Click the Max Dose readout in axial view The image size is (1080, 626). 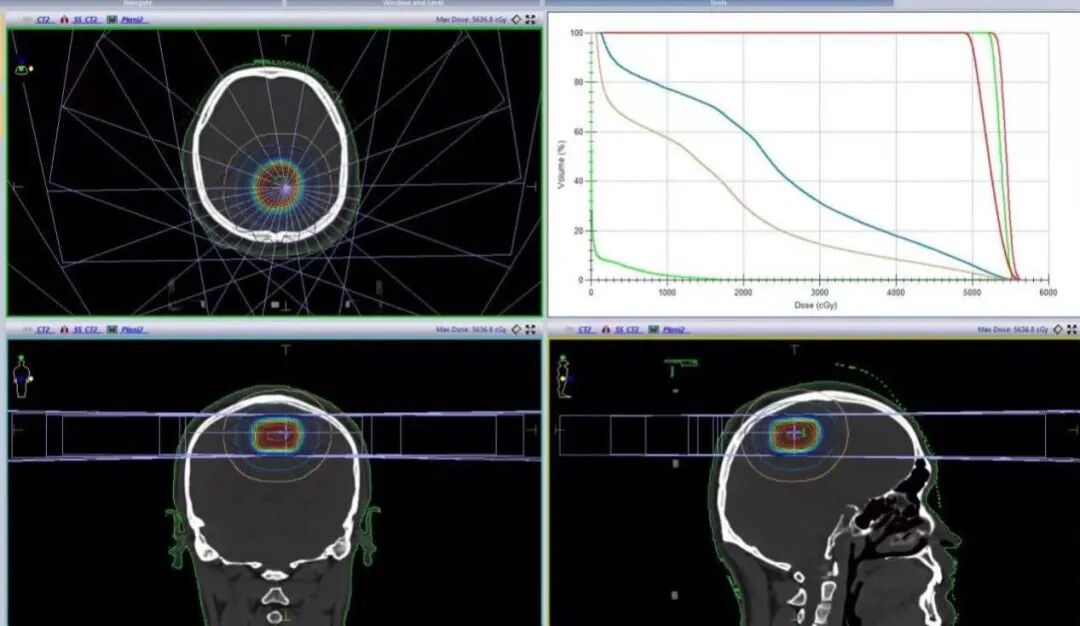tap(471, 20)
